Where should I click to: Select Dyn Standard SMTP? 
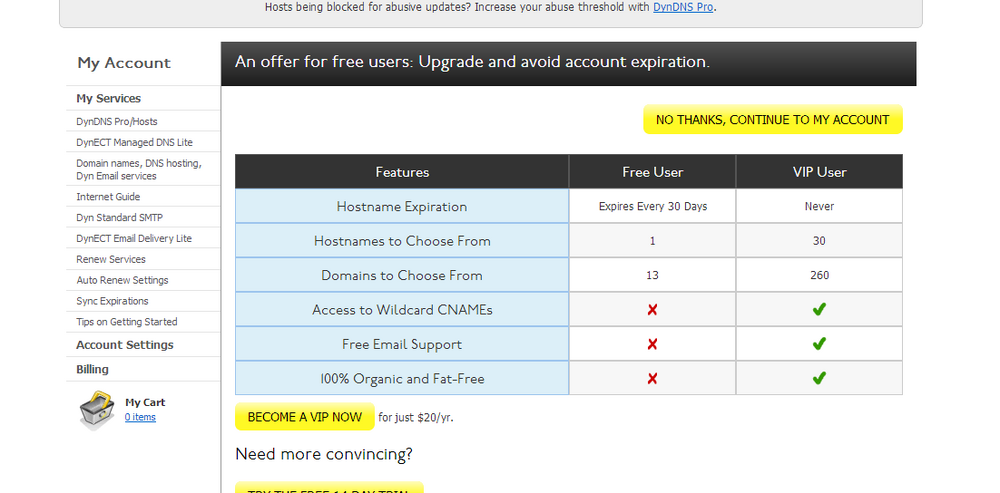click(120, 217)
